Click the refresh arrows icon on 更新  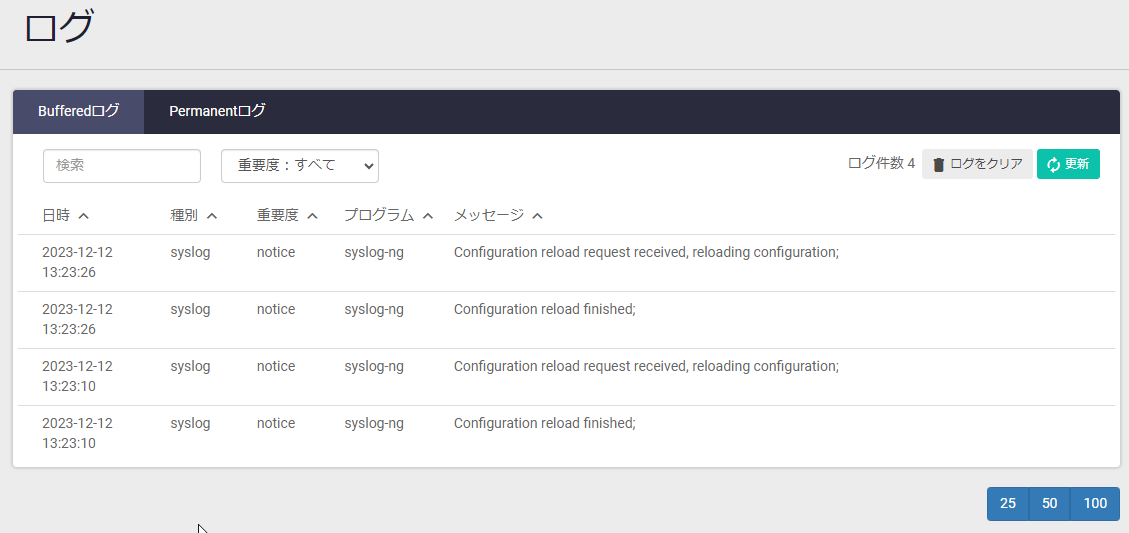click(x=1053, y=165)
